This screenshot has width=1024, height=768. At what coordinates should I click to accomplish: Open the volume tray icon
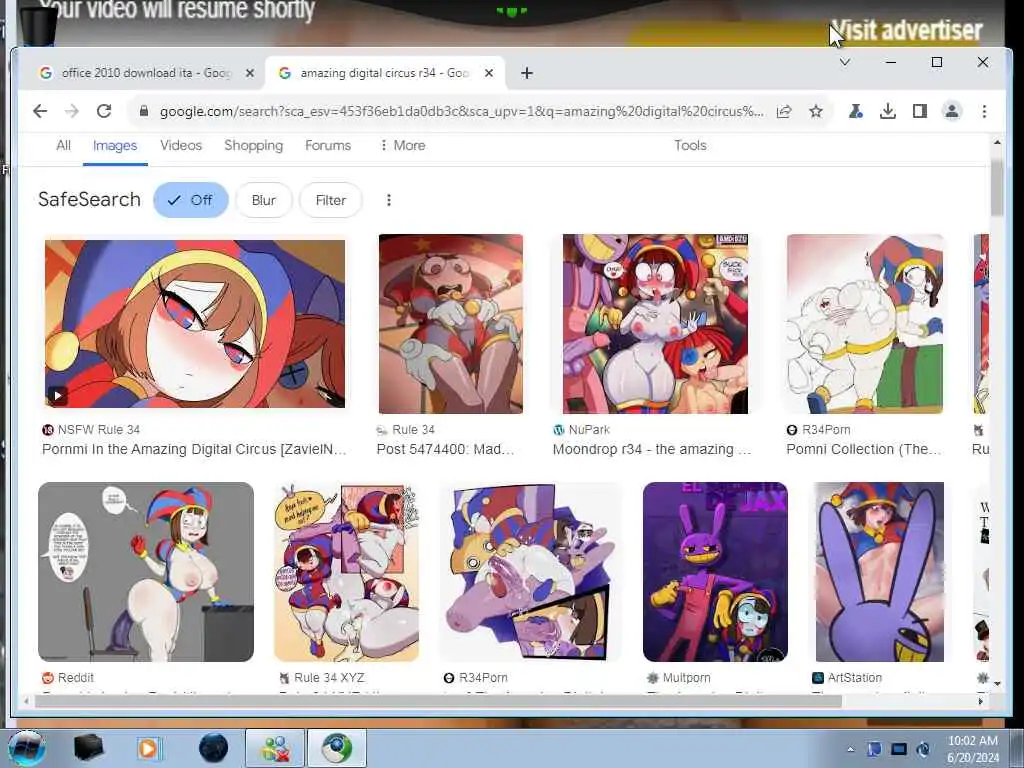(x=923, y=749)
